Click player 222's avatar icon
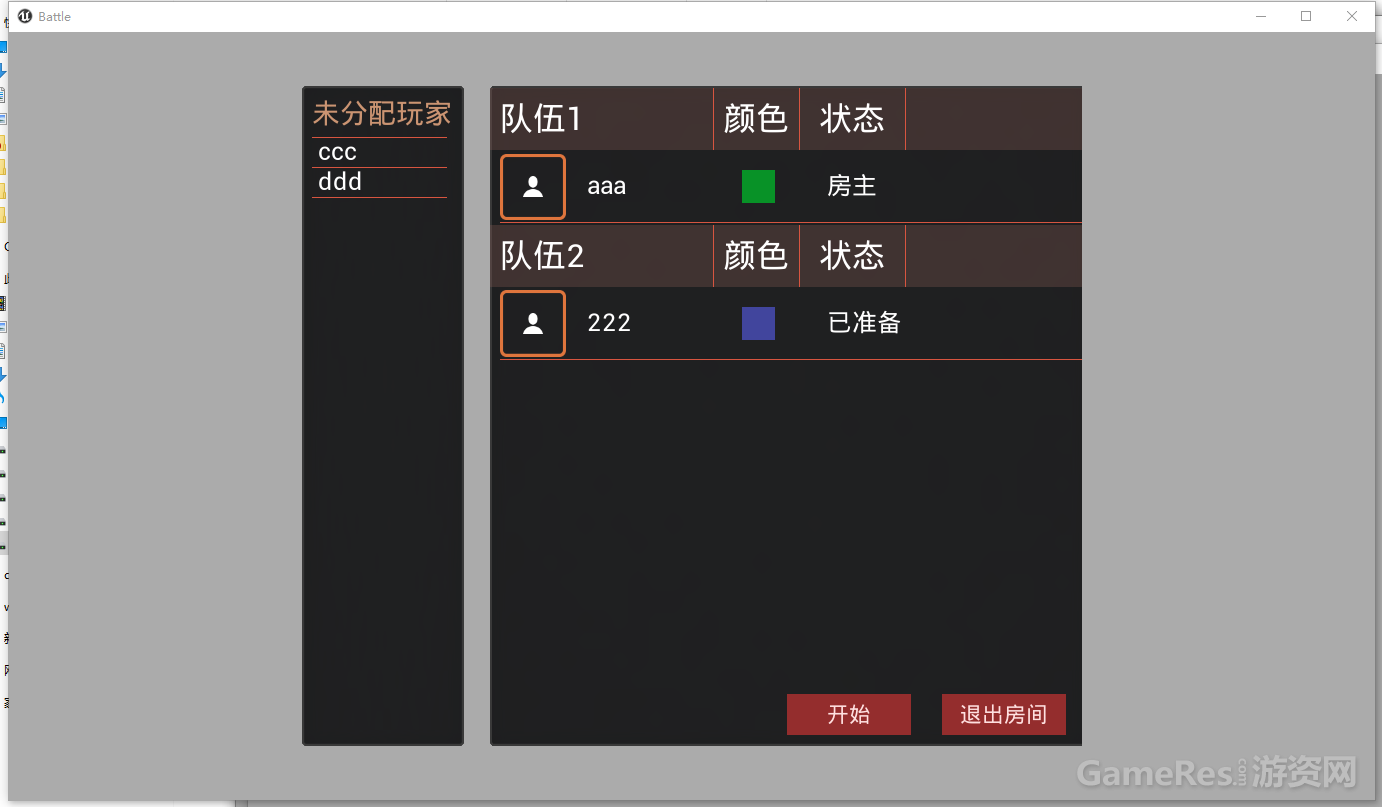1382x807 pixels. pos(532,323)
